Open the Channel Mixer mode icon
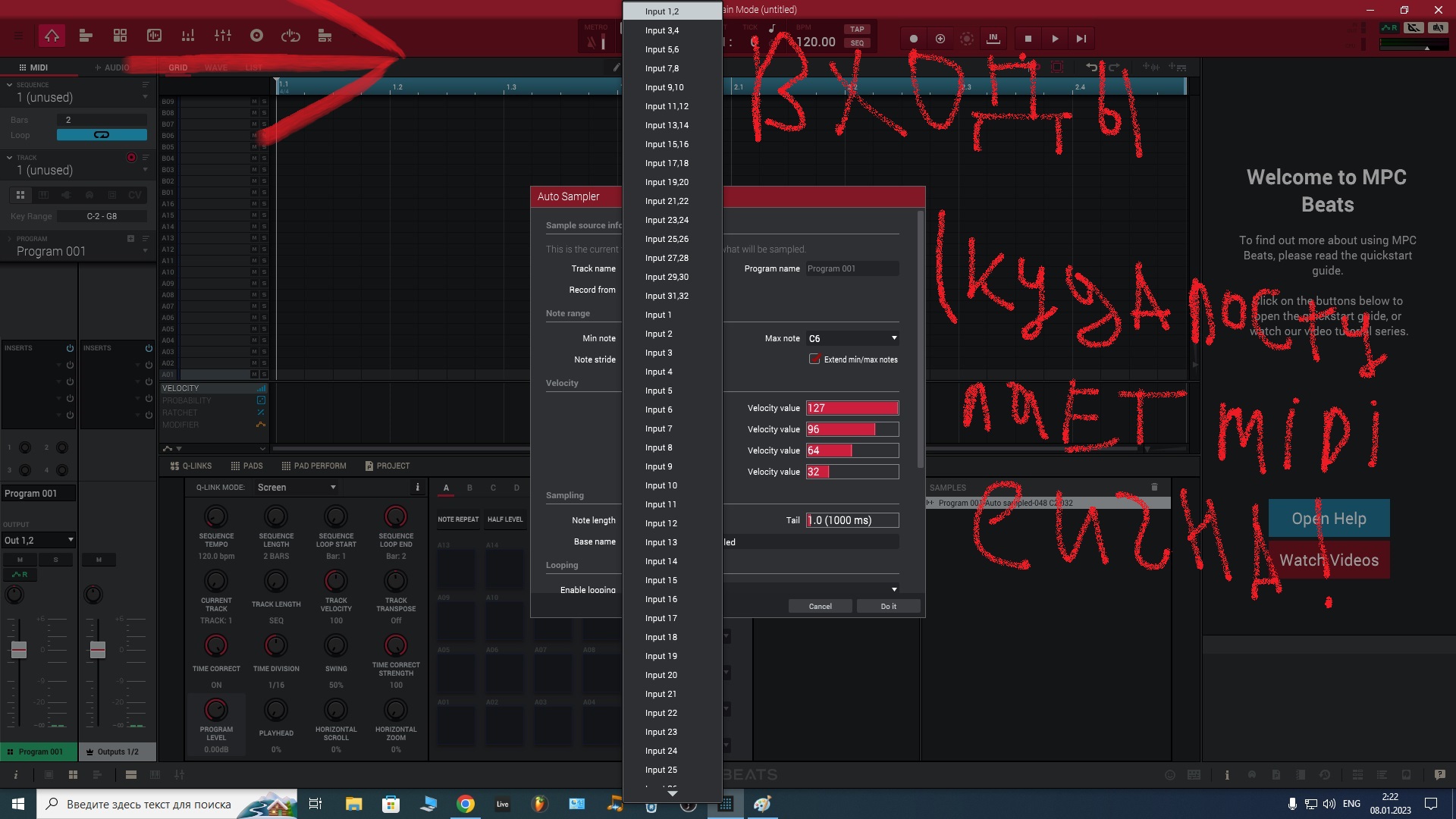The height and width of the screenshot is (819, 1456). (x=222, y=36)
